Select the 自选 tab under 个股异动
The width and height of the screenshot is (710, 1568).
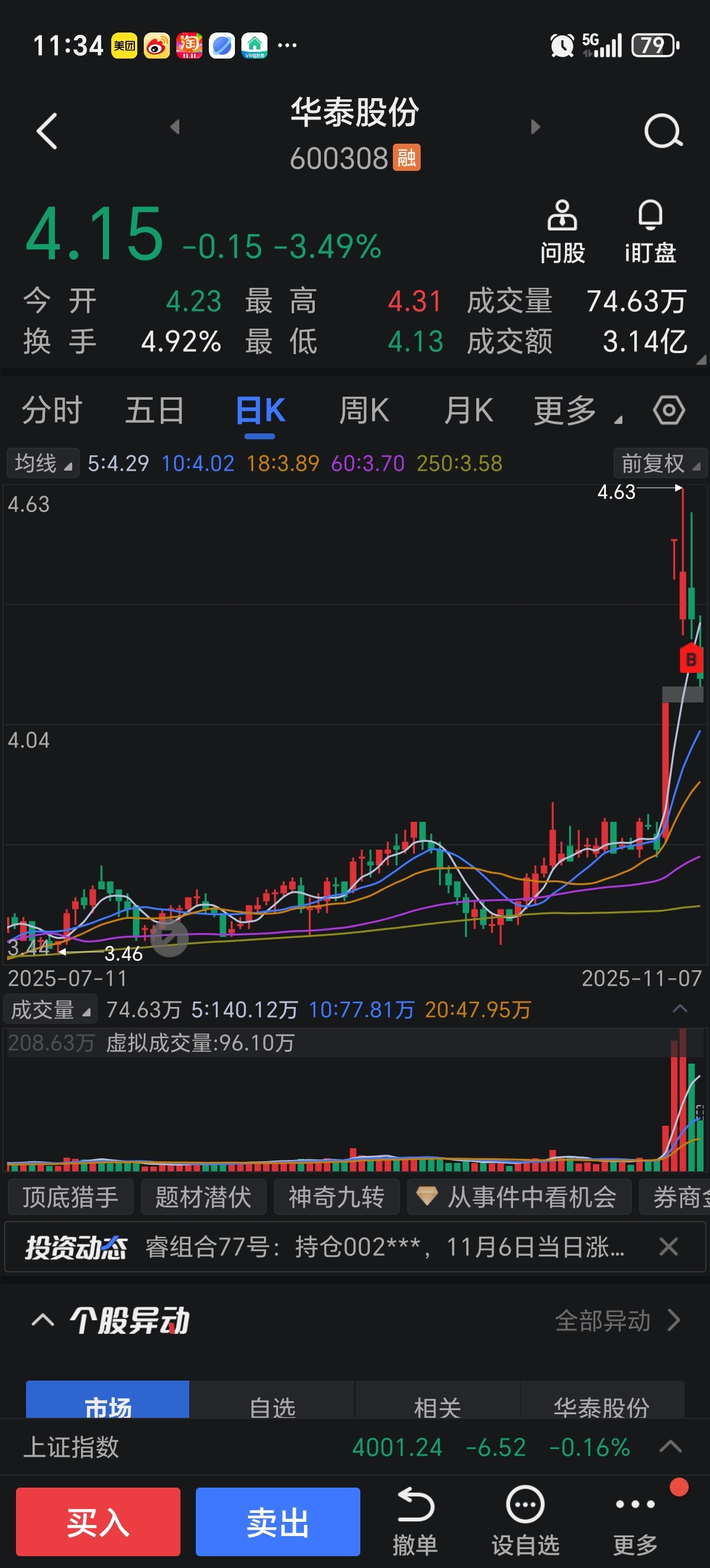(272, 1401)
